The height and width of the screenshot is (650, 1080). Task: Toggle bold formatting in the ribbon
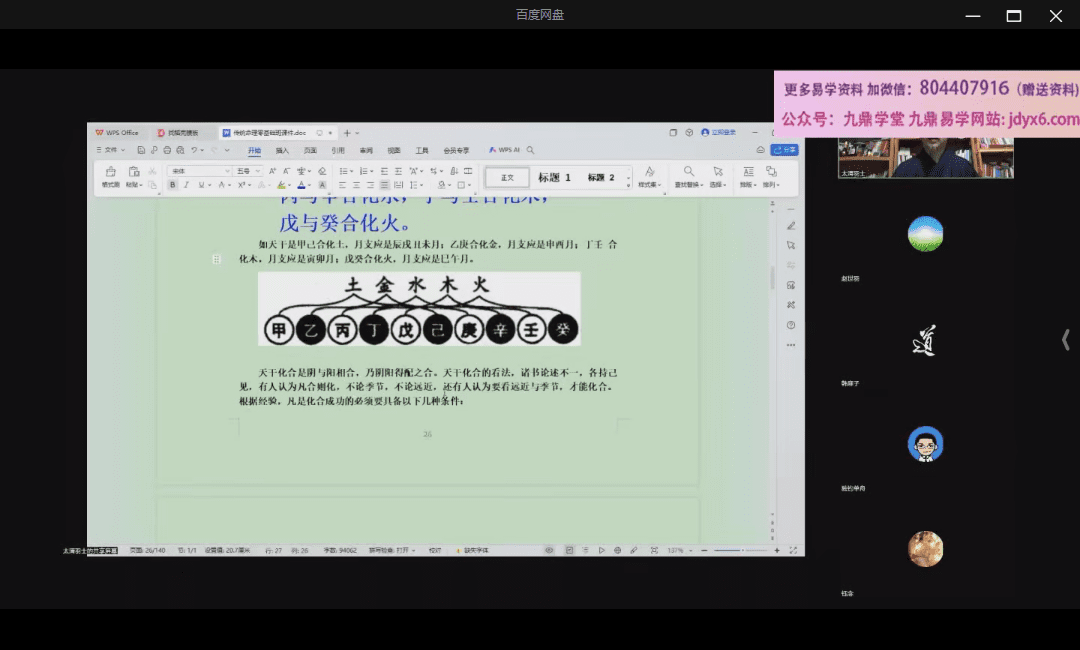[x=172, y=184]
